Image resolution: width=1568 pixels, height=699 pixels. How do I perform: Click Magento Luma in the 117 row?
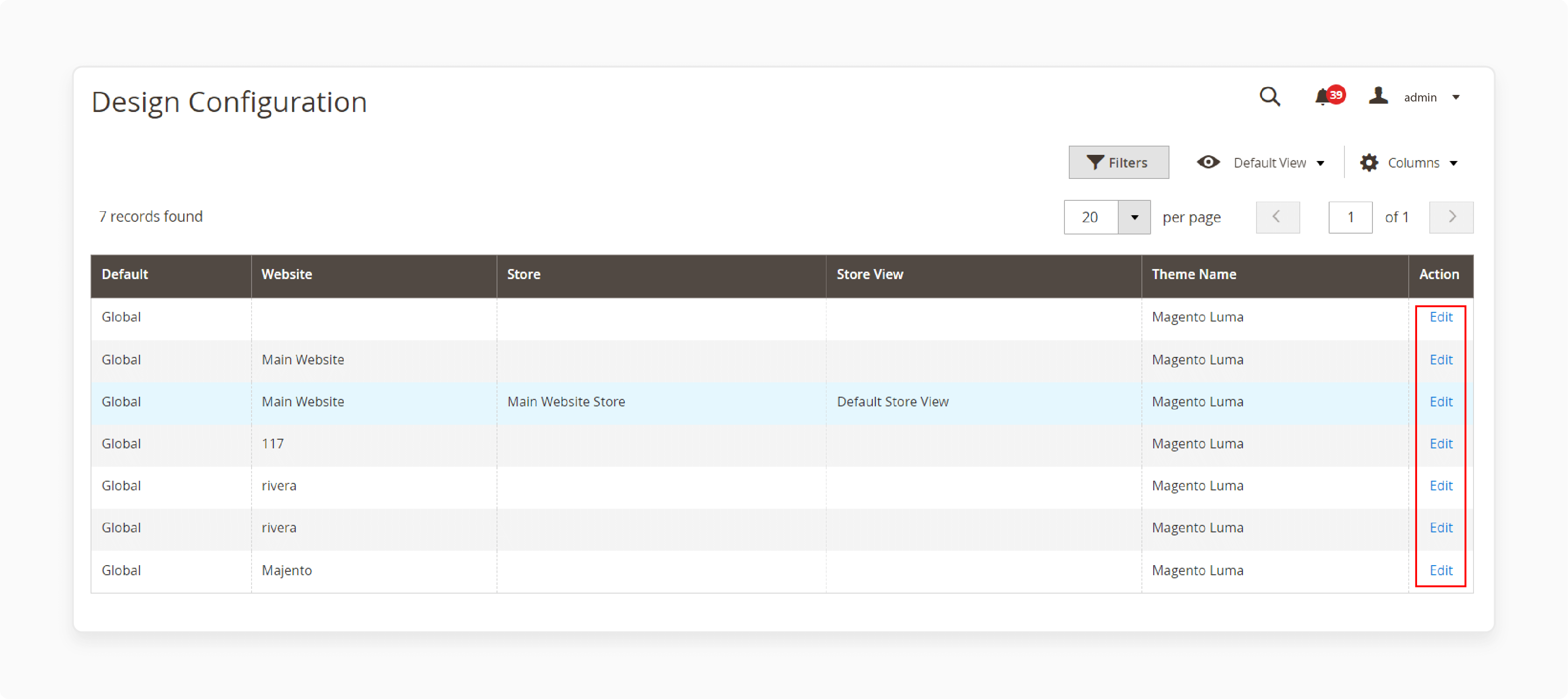point(1197,444)
